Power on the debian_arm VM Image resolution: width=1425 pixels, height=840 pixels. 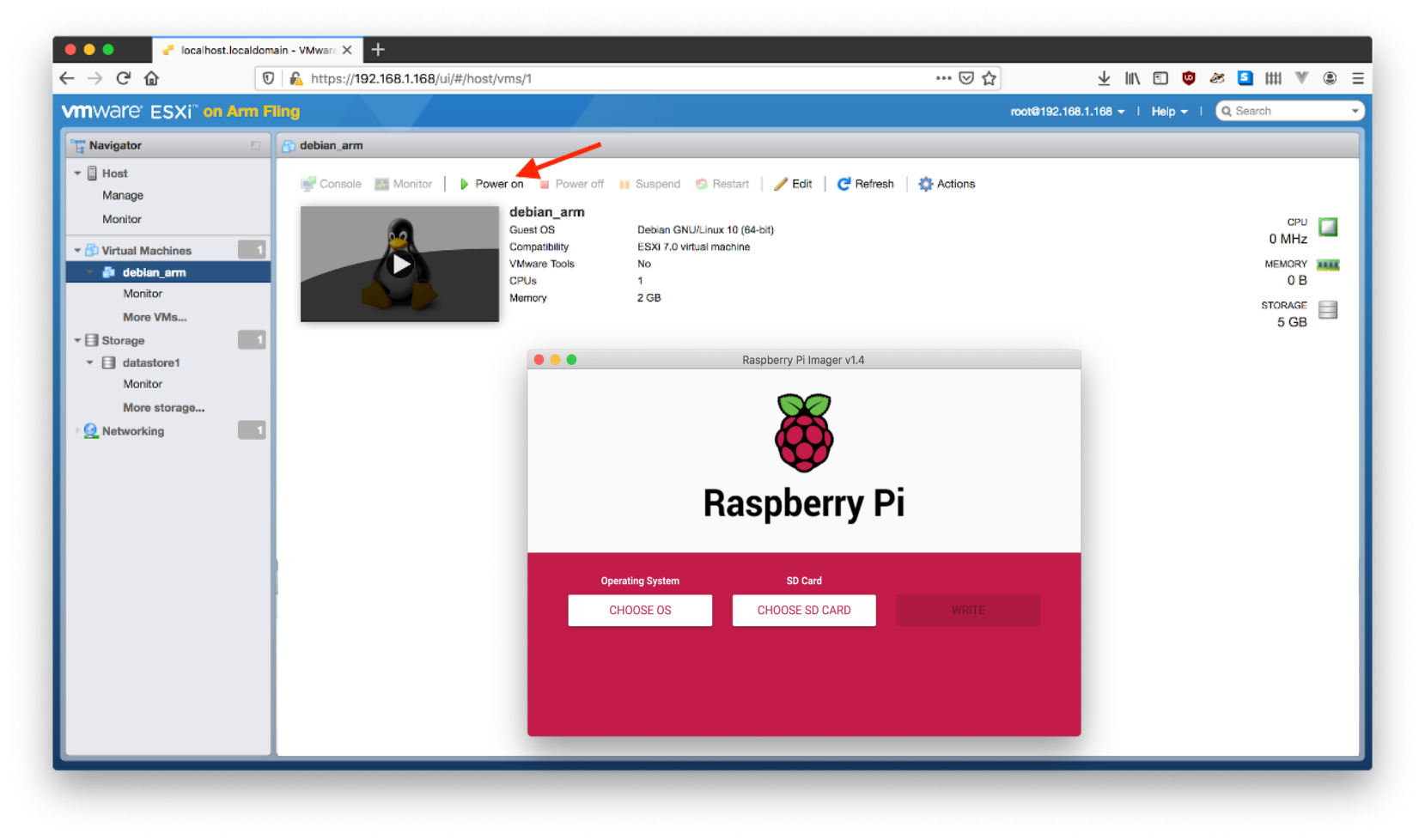[491, 184]
